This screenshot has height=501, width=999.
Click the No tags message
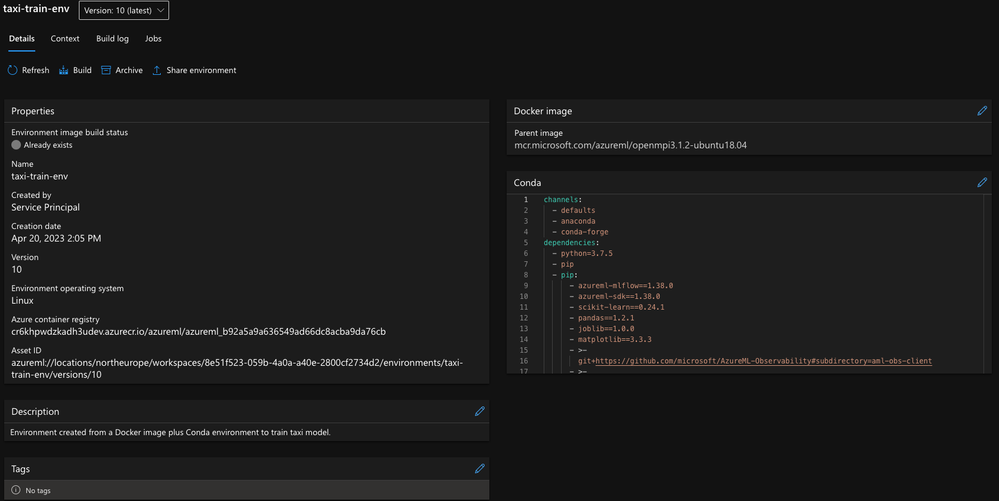(38, 491)
